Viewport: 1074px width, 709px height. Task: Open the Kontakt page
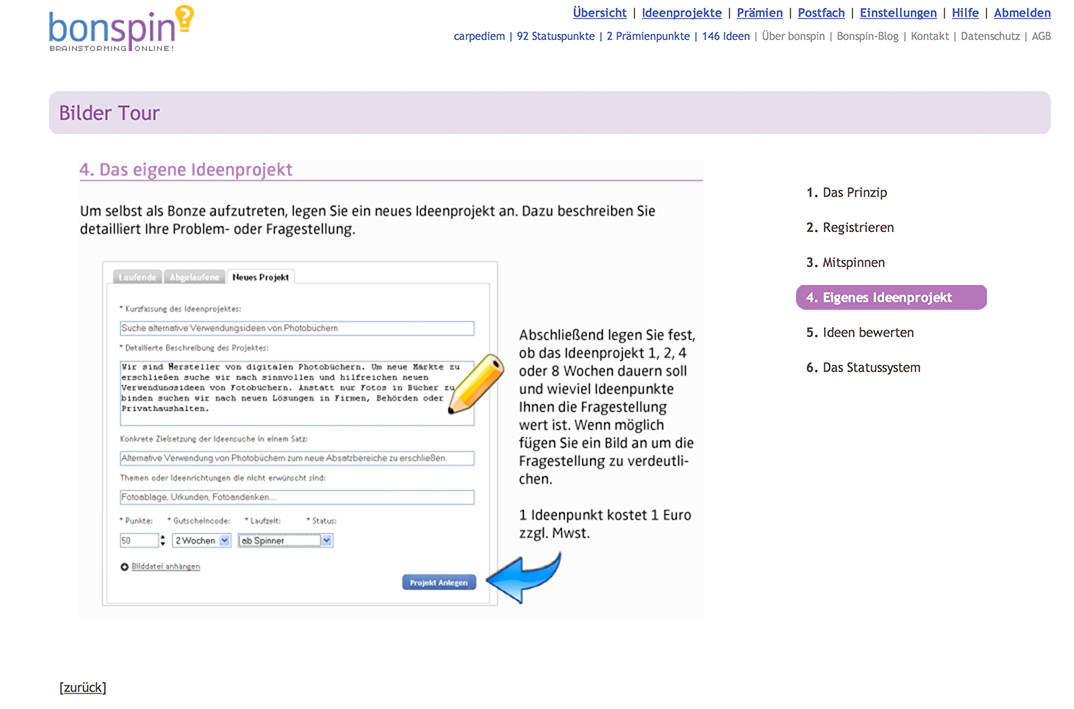click(929, 36)
